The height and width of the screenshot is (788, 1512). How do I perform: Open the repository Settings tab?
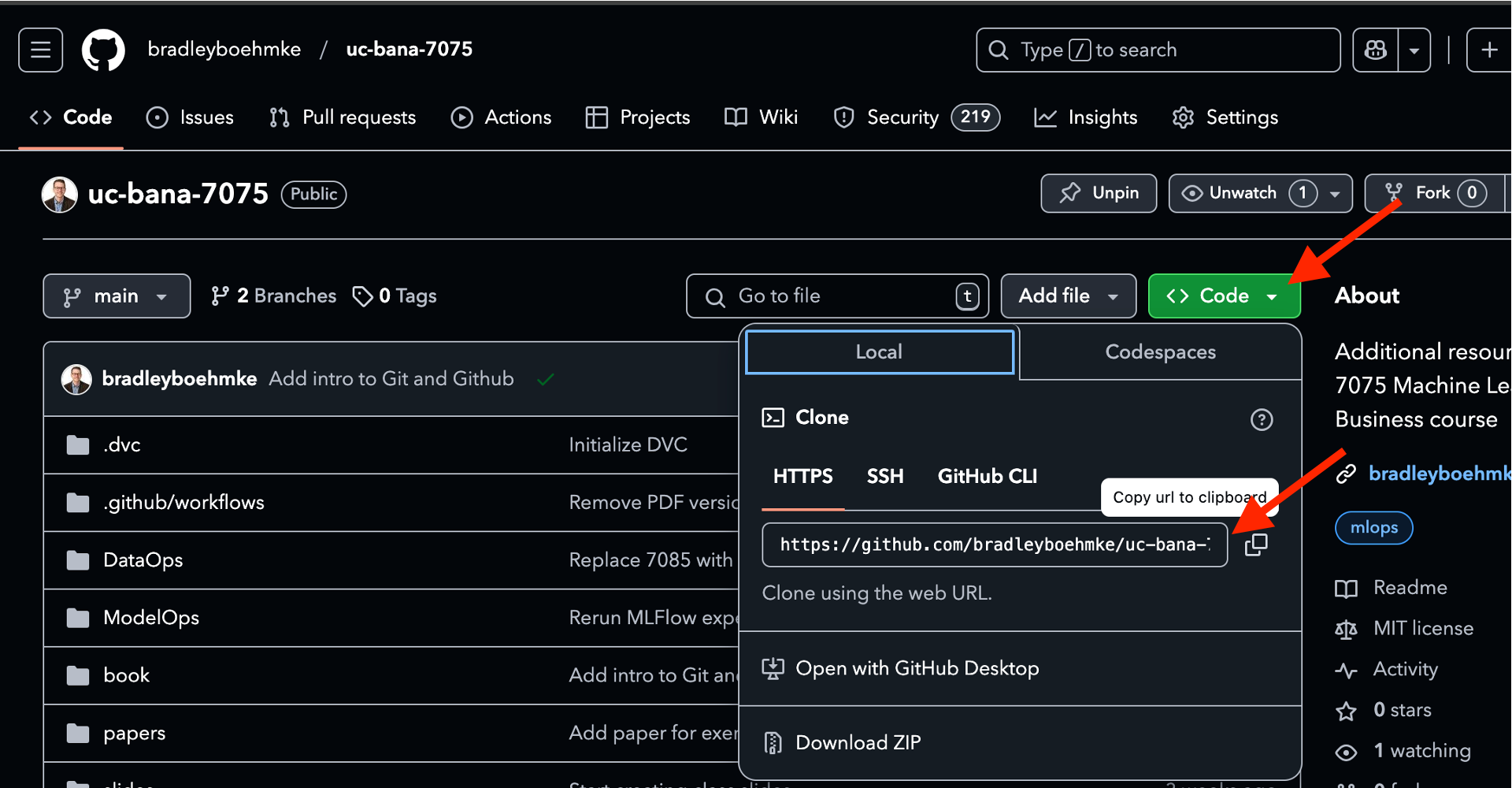pos(1225,117)
